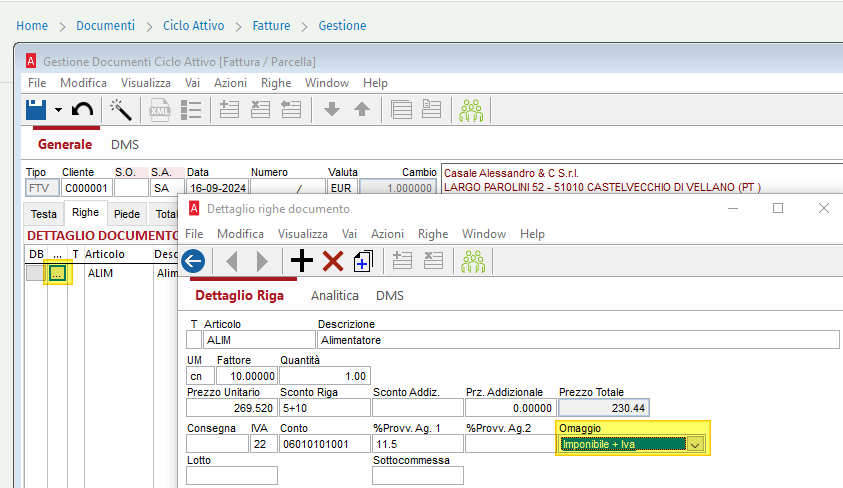Click the insert row arrow icon
Image resolution: width=843 pixels, height=488 pixels.
pos(291,110)
